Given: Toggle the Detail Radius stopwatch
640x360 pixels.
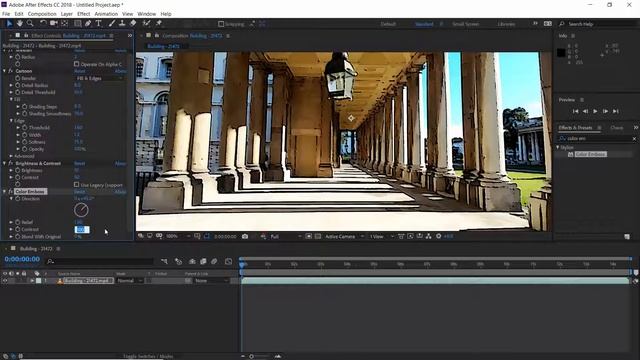Looking at the screenshot, I should pyautogui.click(x=18, y=85).
